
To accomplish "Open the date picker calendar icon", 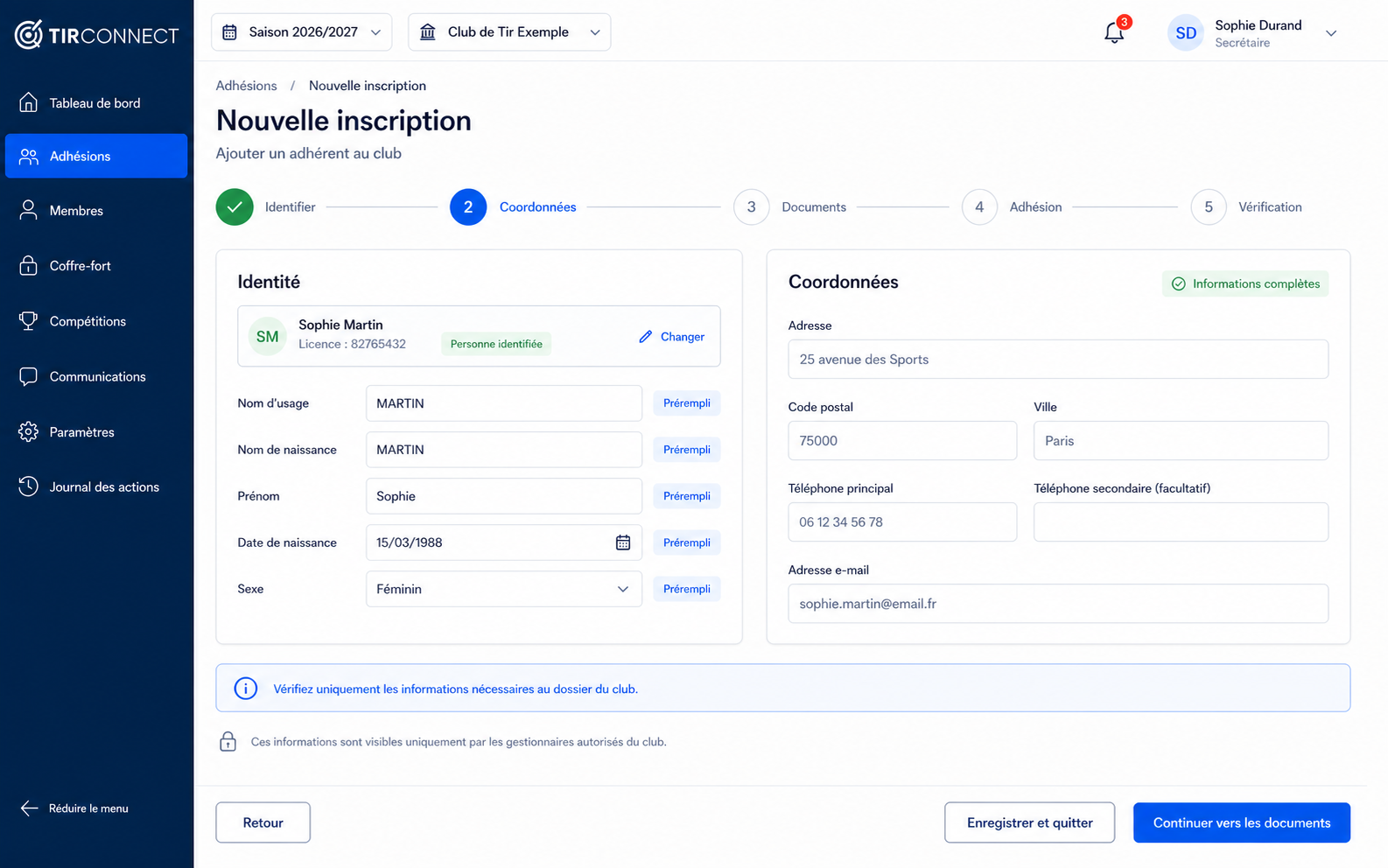I will (623, 542).
